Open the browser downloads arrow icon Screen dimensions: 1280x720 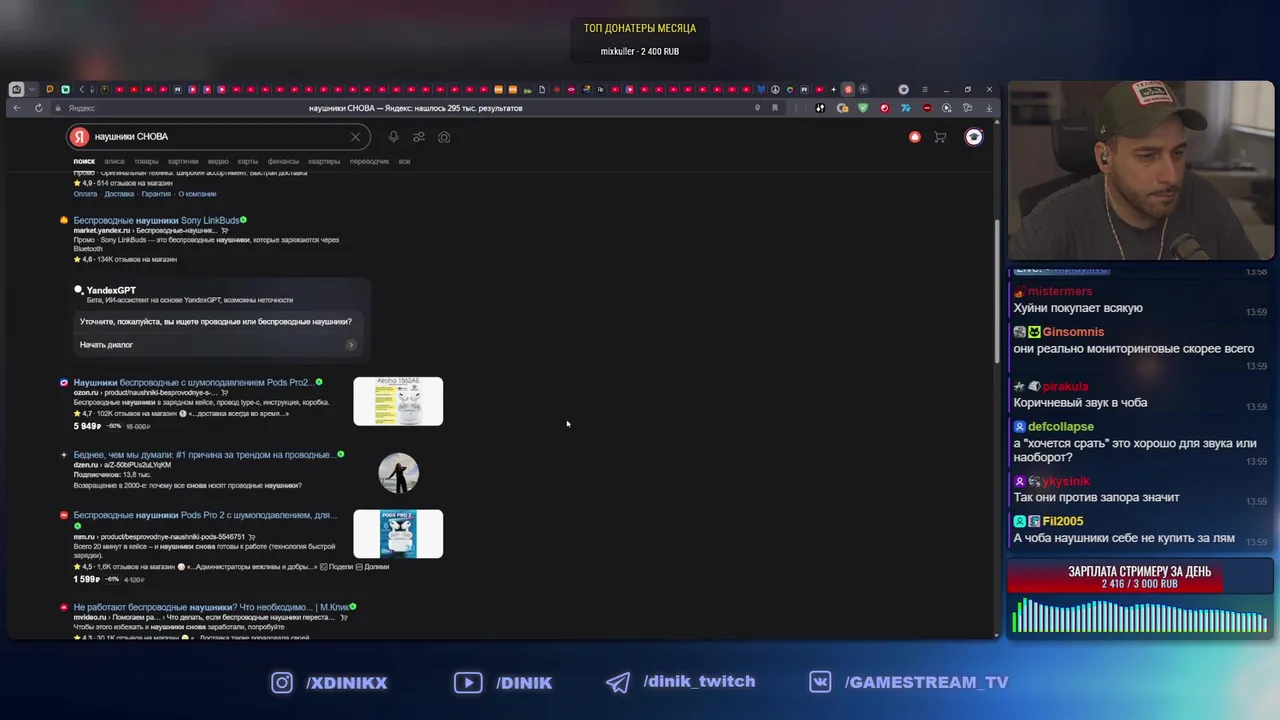coord(989,108)
